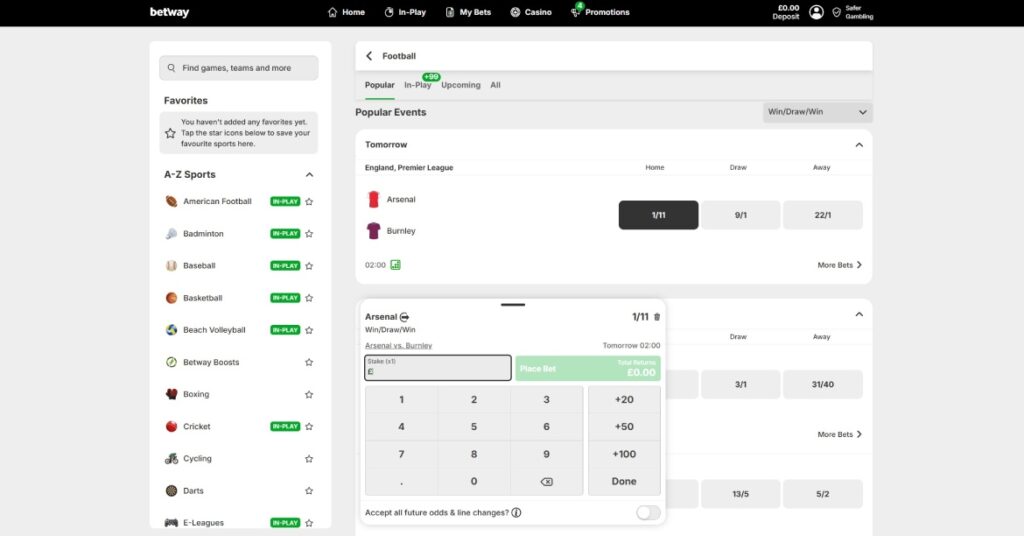Click the Cricket ball icon
This screenshot has width=1024, height=536.
tap(171, 426)
